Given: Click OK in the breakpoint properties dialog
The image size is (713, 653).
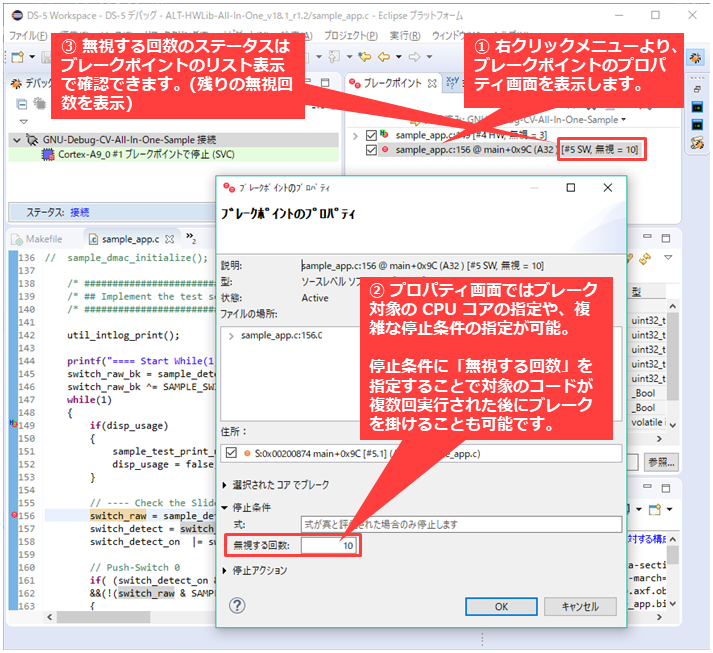Looking at the screenshot, I should (x=501, y=606).
